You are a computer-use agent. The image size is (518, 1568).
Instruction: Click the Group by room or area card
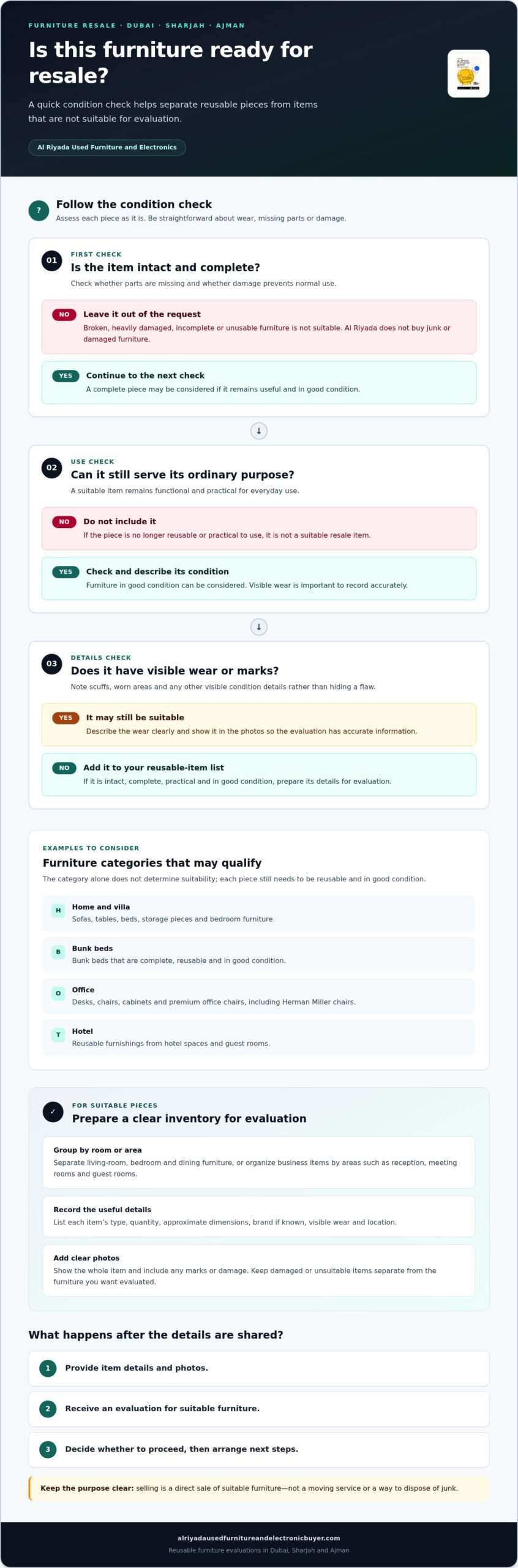259,1162
